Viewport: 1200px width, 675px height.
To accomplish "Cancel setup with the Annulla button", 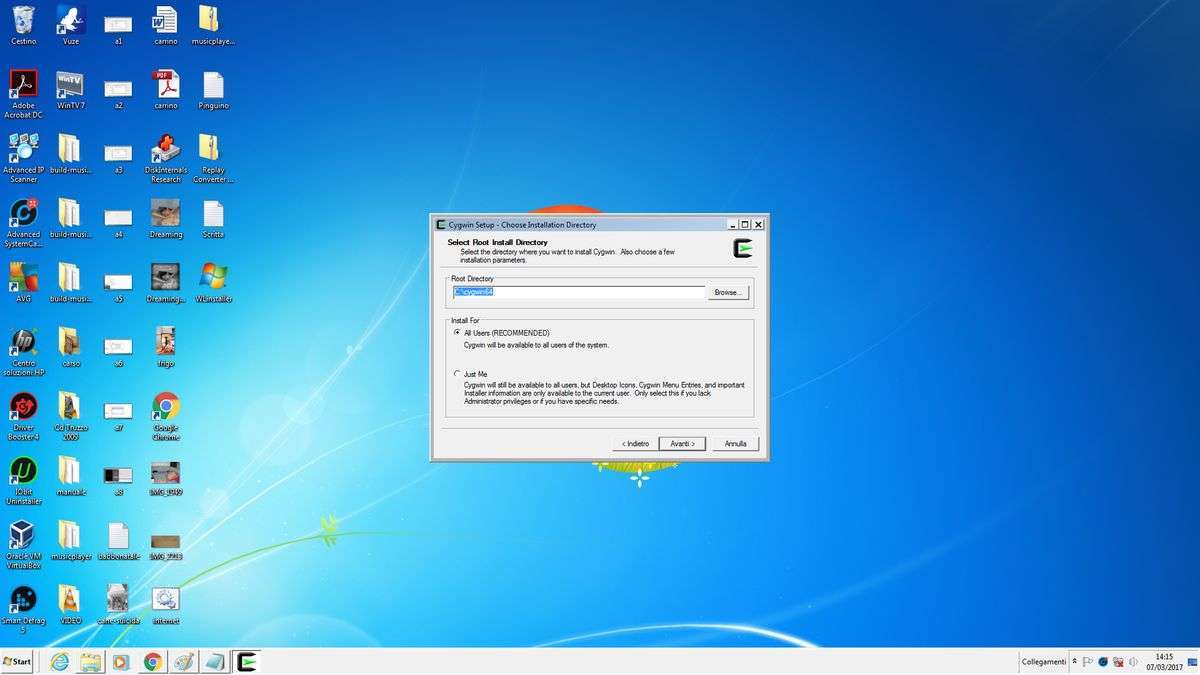I will point(735,443).
